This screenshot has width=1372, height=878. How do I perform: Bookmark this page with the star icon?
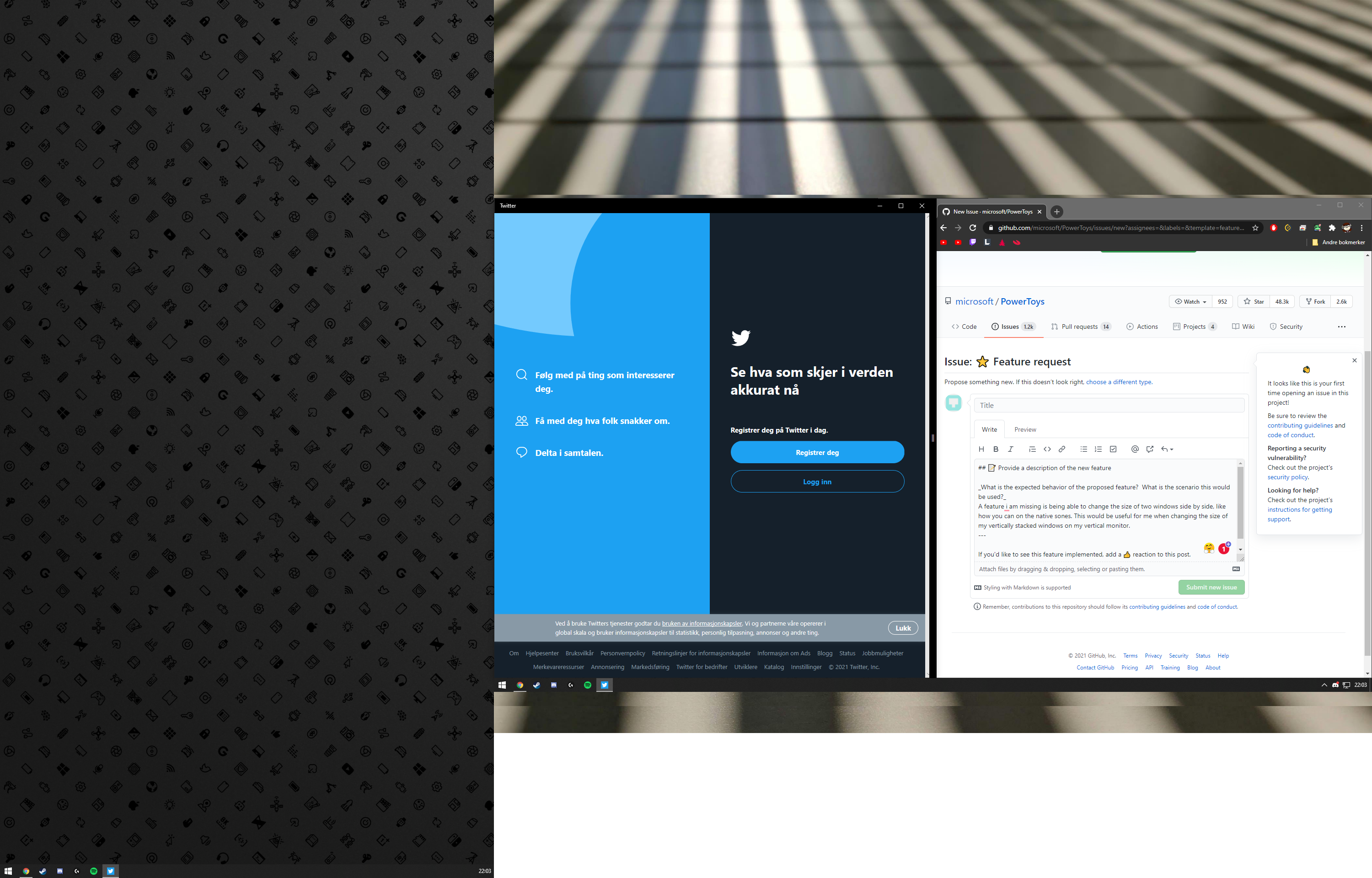click(1255, 228)
